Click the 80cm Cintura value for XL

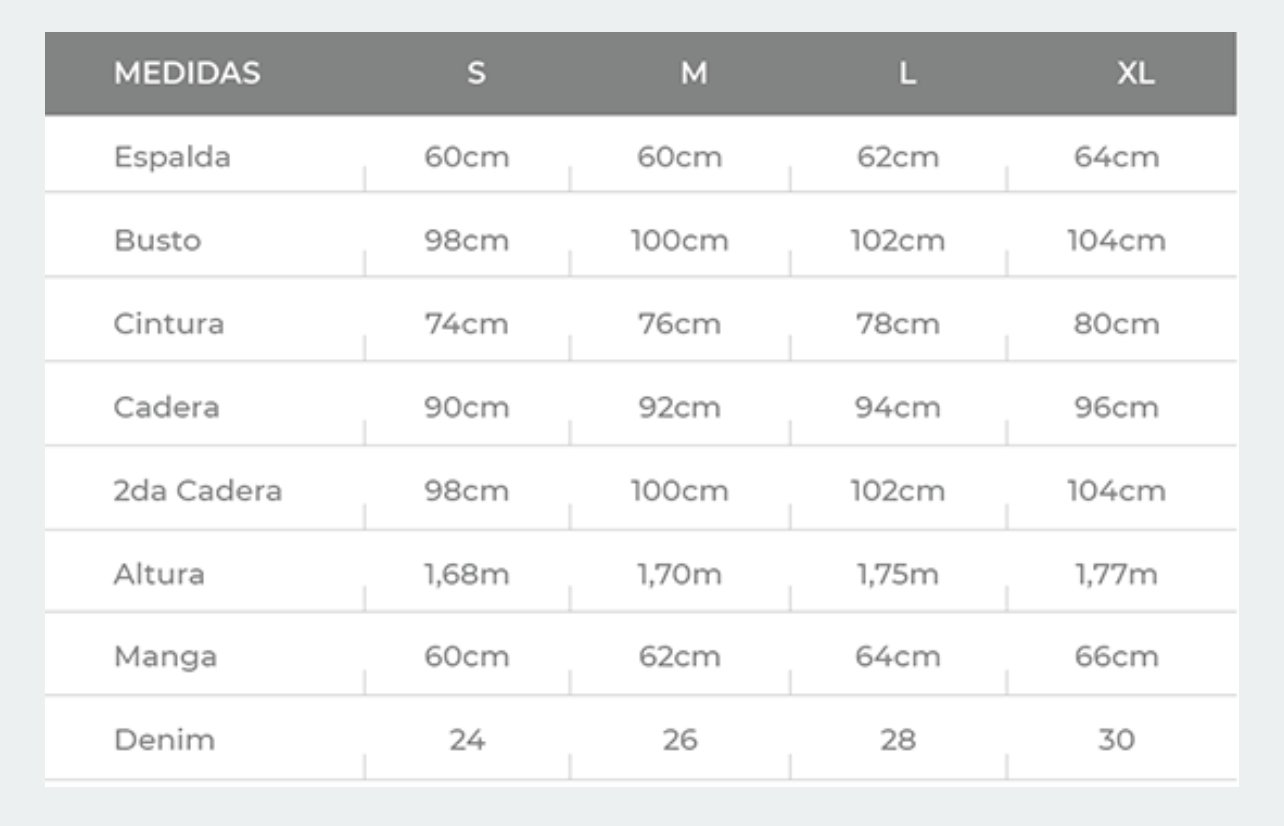point(1116,324)
